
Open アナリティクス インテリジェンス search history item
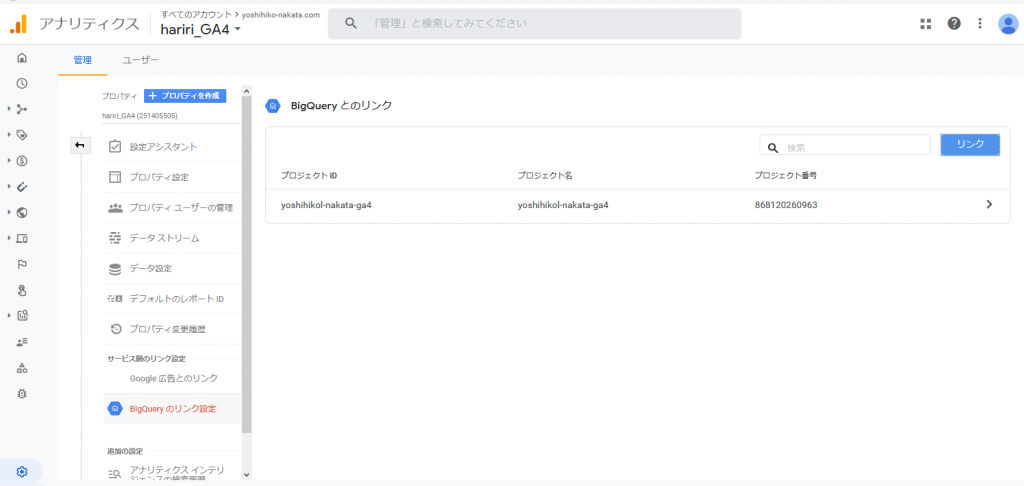[172, 474]
